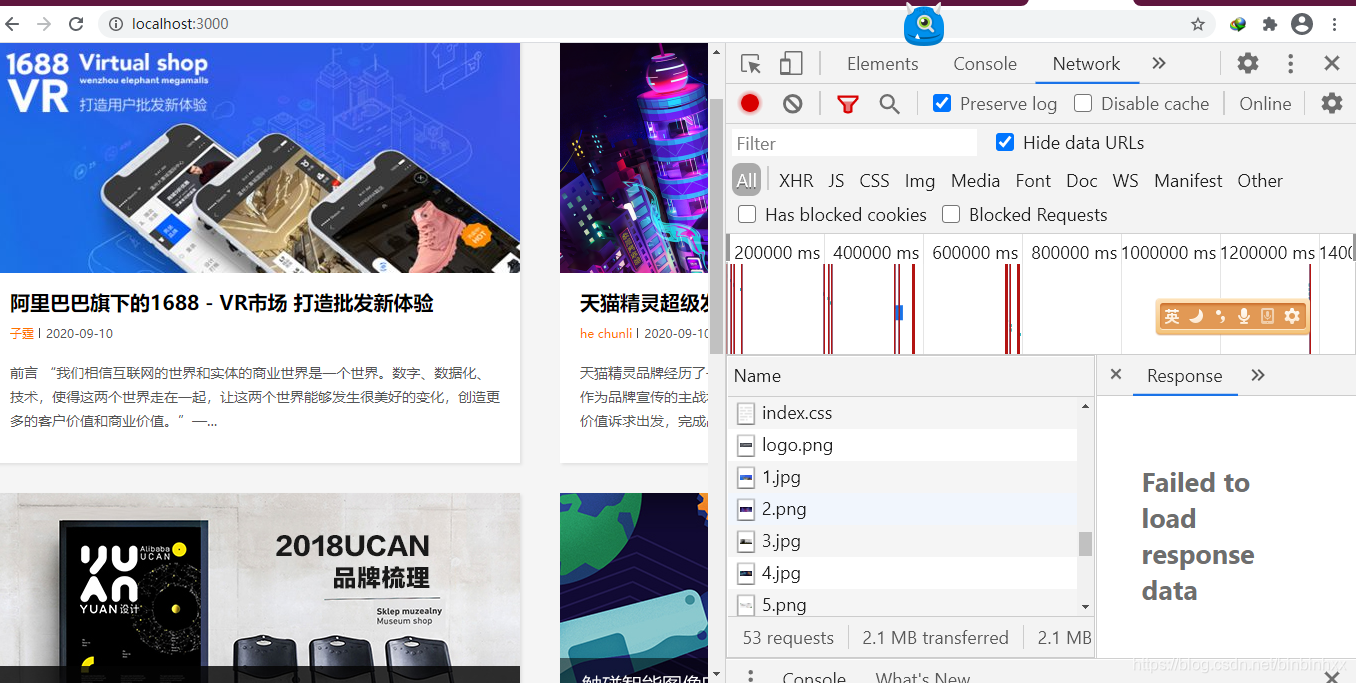Filter requests by CSS type
The image size is (1356, 683).
874,181
